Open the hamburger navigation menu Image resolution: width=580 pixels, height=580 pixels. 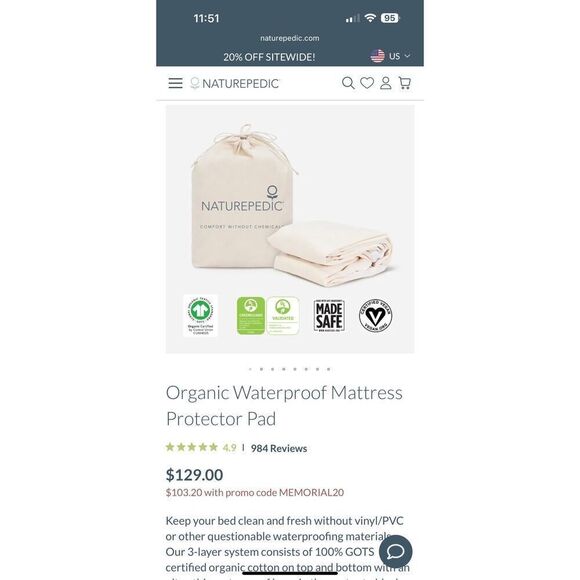tap(175, 83)
